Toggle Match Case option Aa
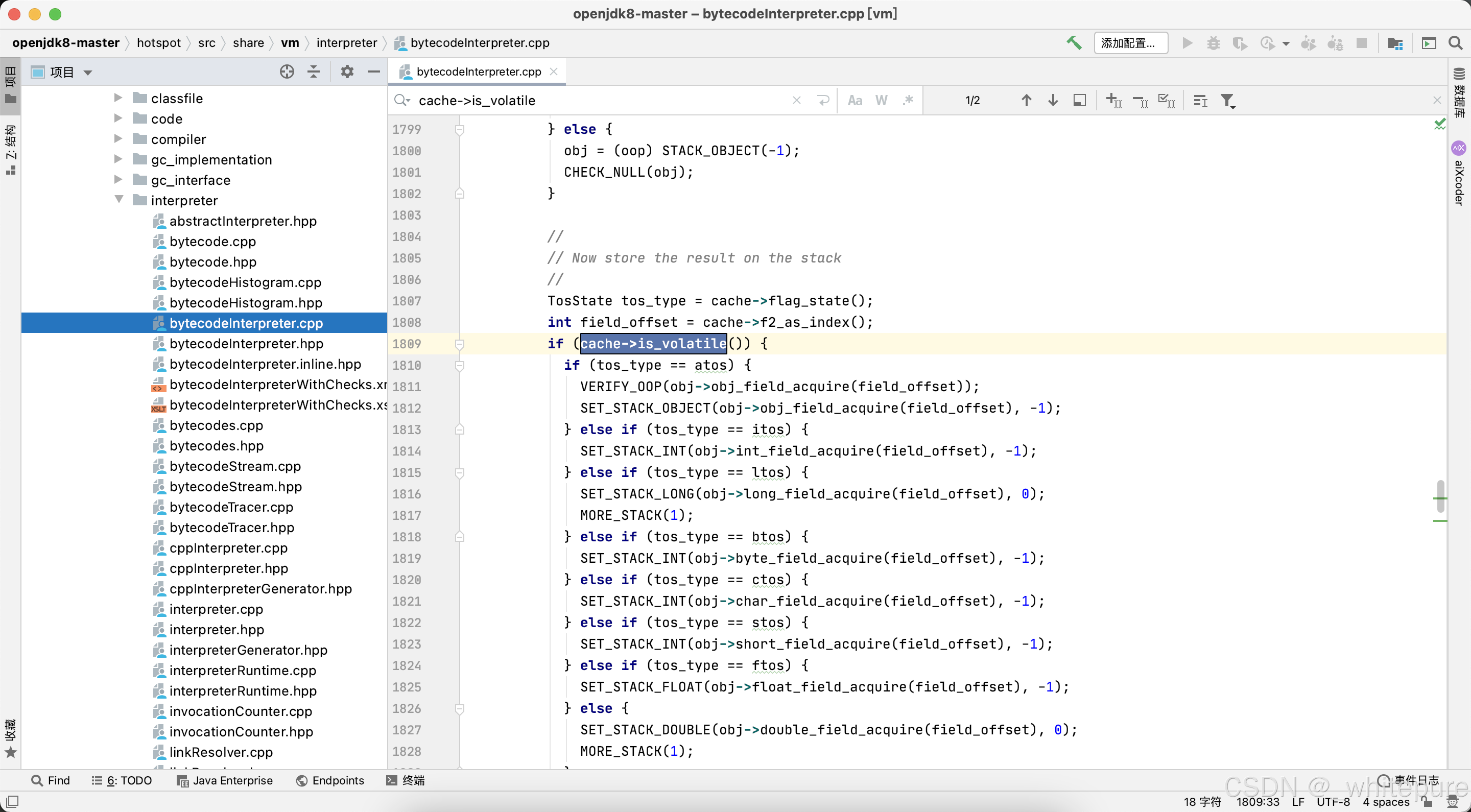The width and height of the screenshot is (1471, 812). tap(855, 101)
